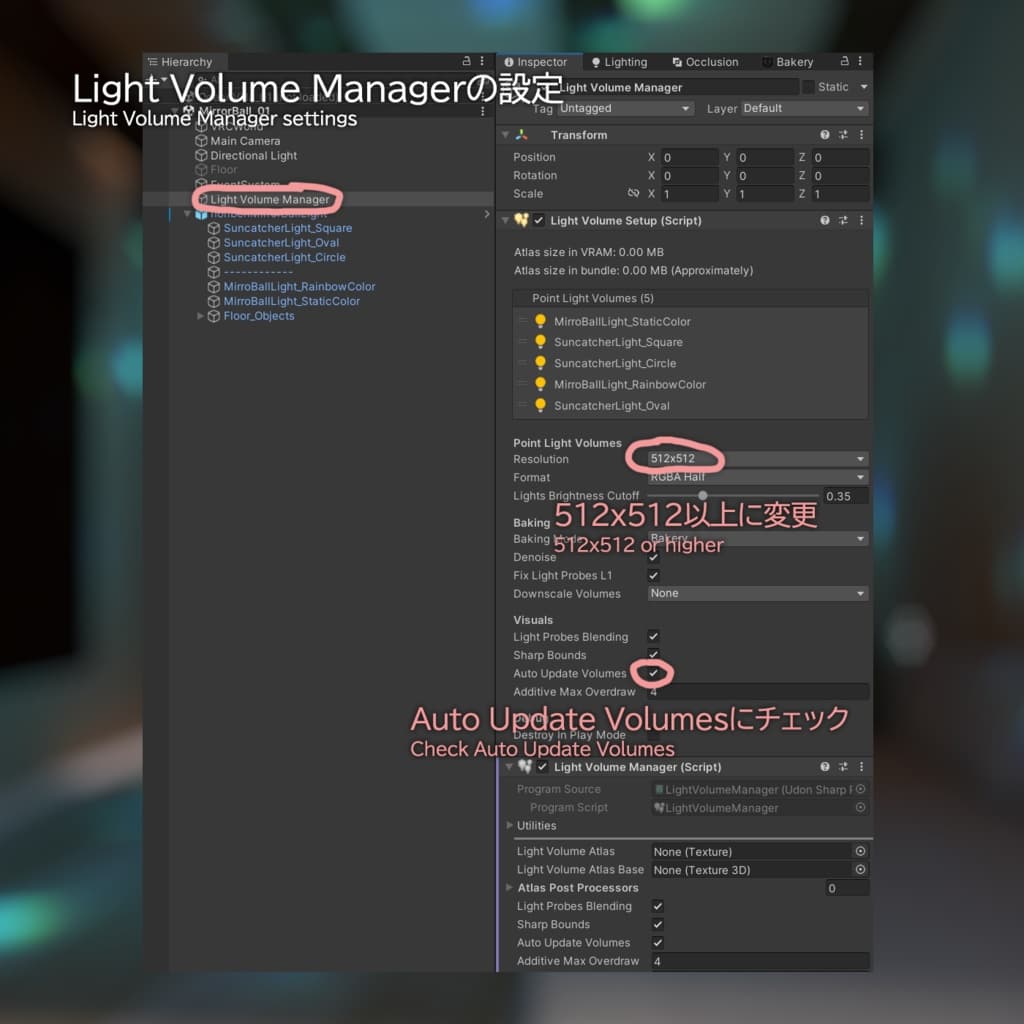The image size is (1024, 1024).
Task: Open the Format dropdown showing RGBA Half
Action: click(x=758, y=477)
